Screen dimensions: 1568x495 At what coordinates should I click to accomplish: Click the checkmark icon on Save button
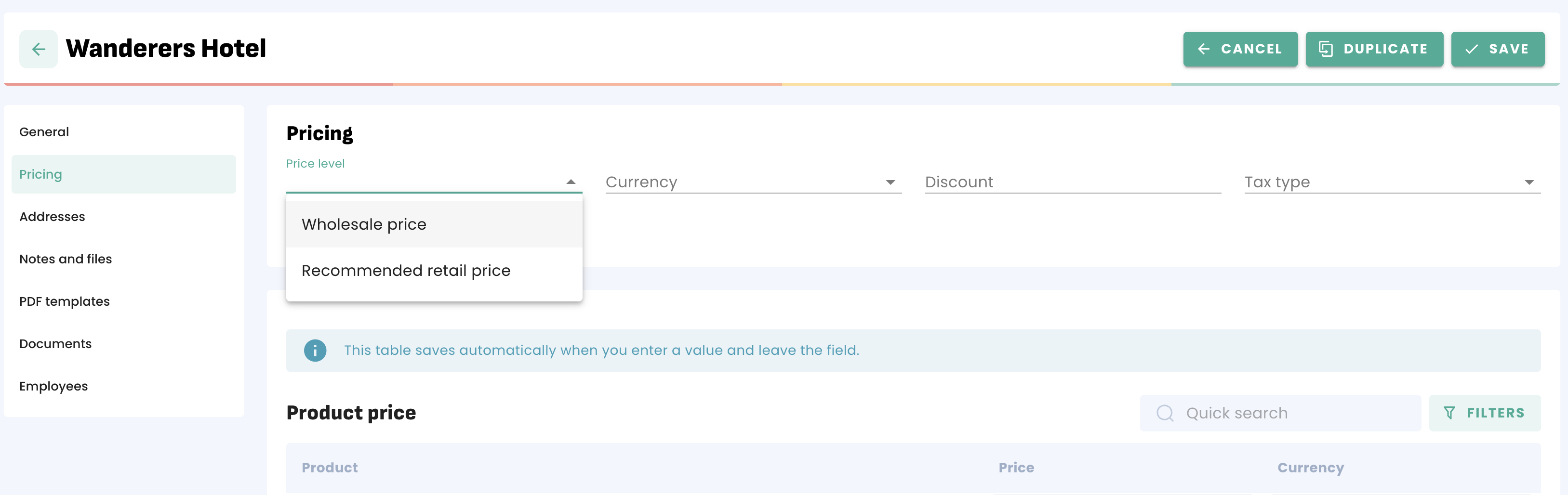[x=1471, y=49]
